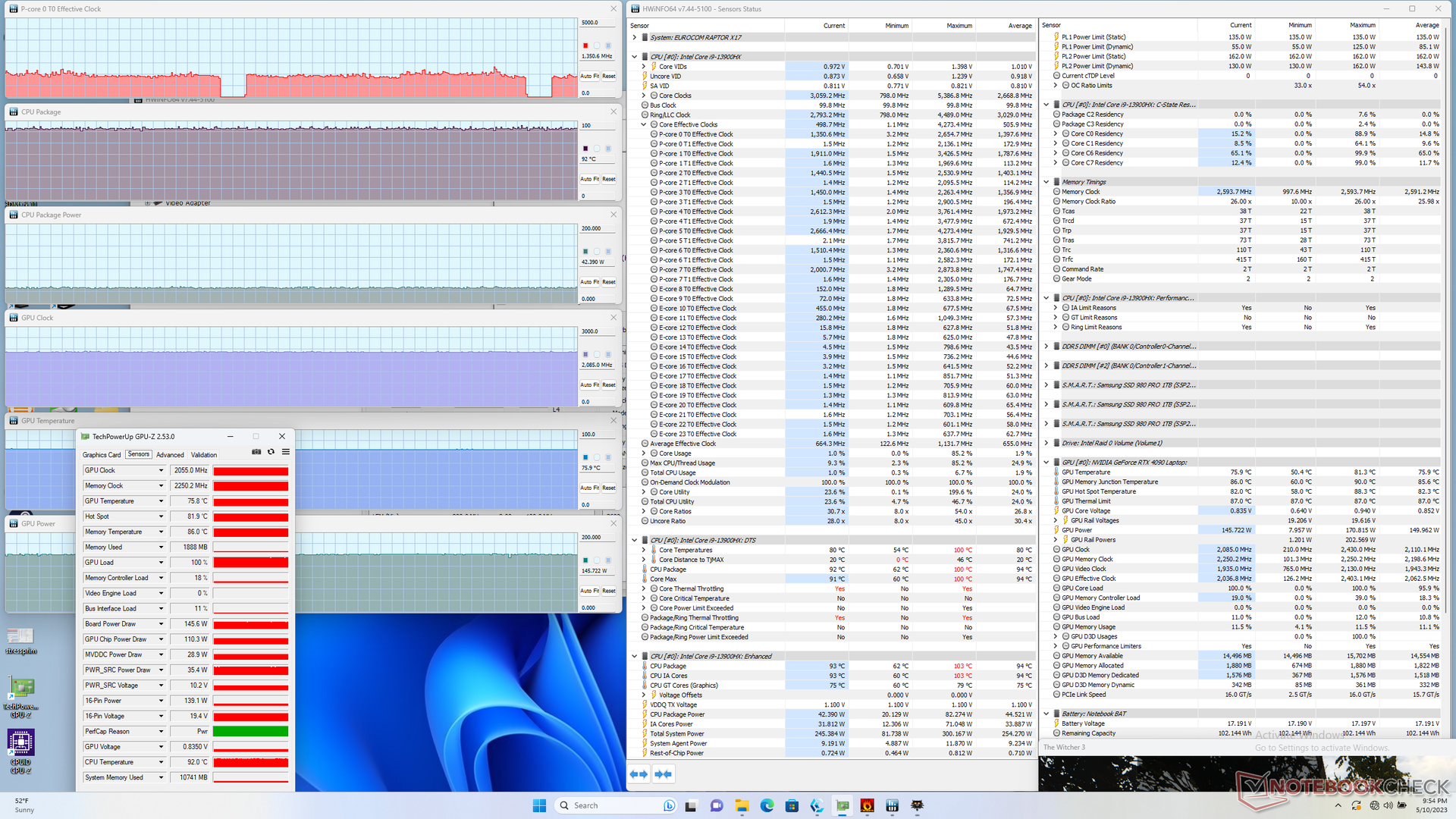Select the green color swatch in CPU Package Power graph
Screen dimensions: 1456x819
click(x=585, y=251)
